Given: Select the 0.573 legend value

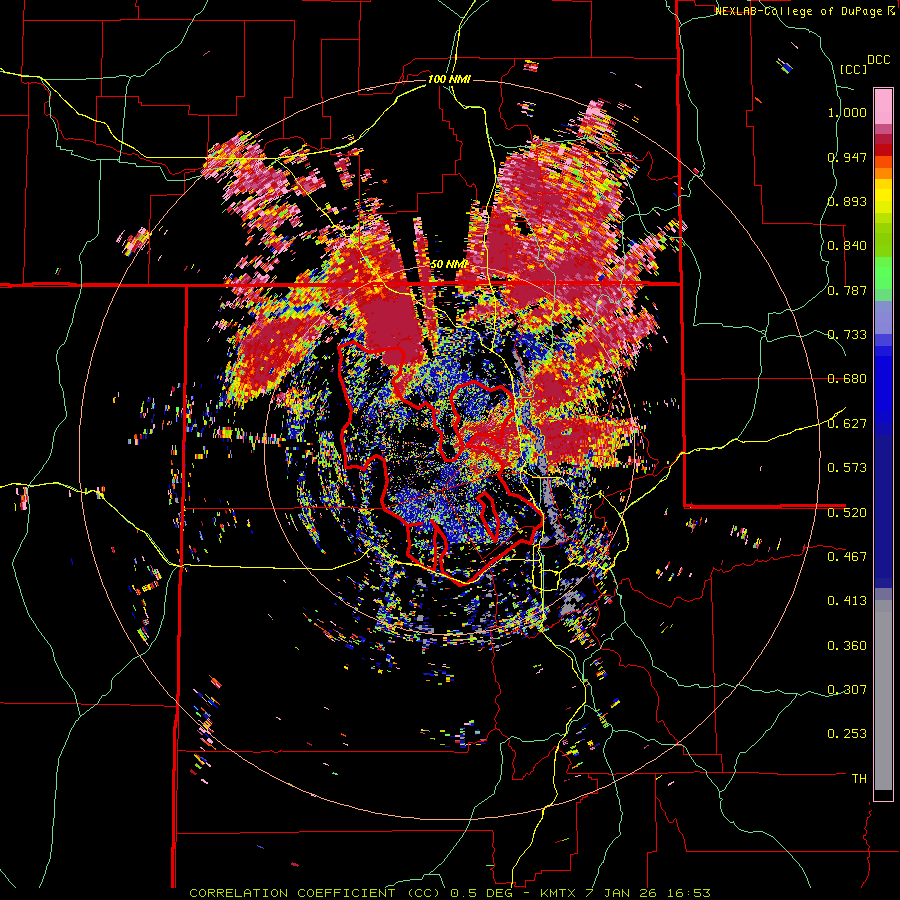Looking at the screenshot, I should pyautogui.click(x=847, y=467).
